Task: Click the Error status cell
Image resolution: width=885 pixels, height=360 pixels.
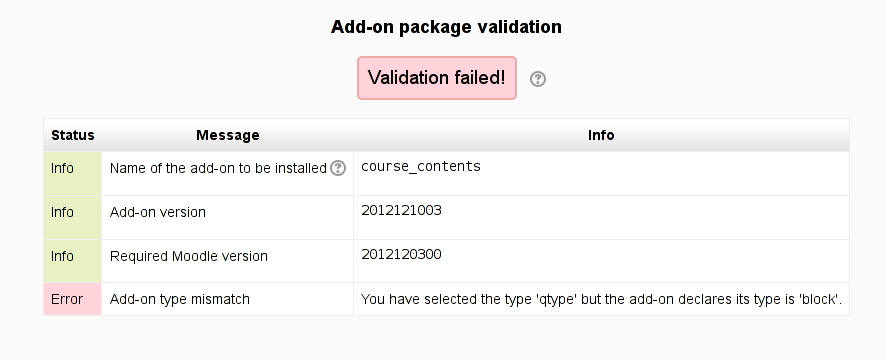Action: point(72,299)
